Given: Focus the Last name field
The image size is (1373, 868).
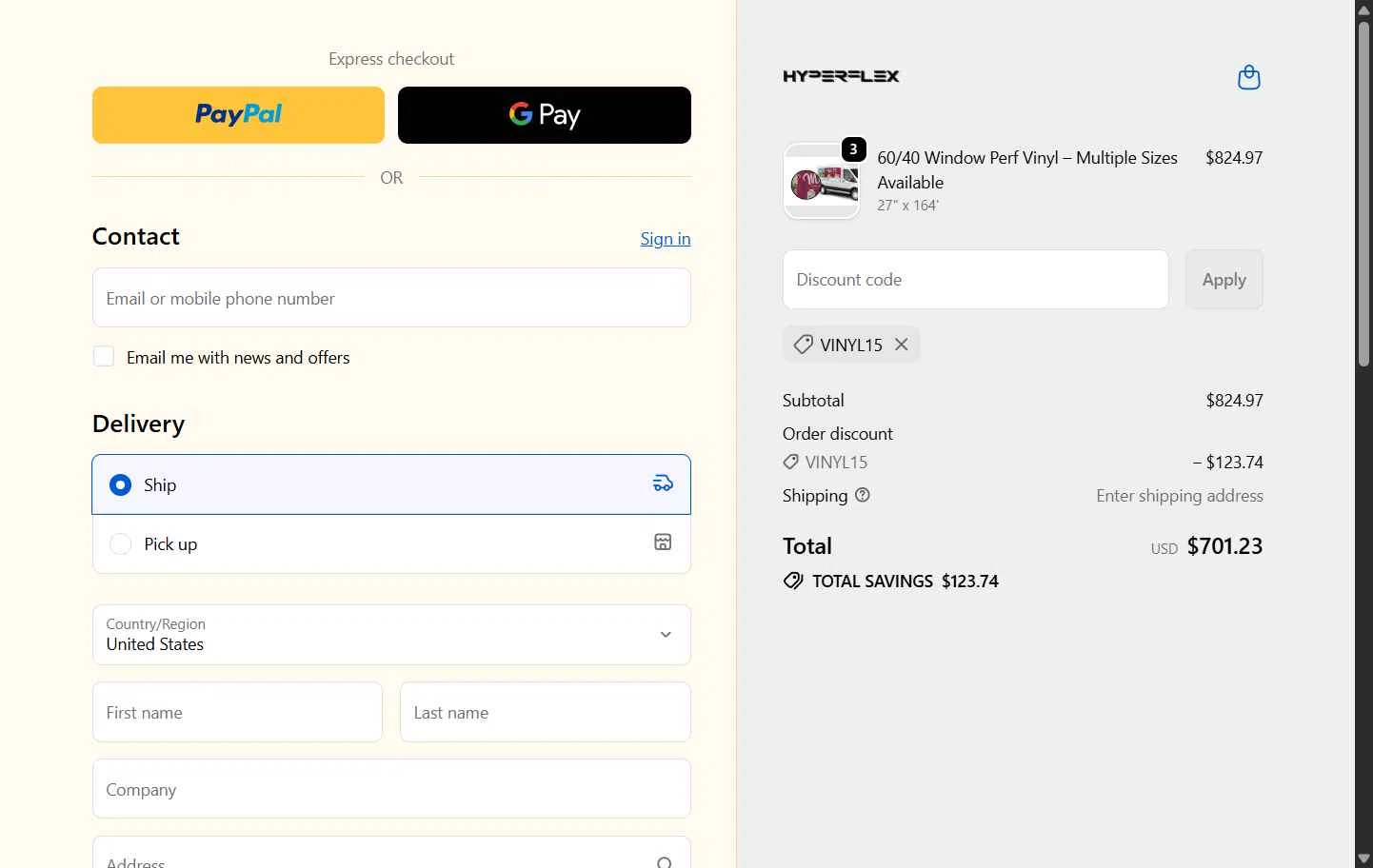Looking at the screenshot, I should point(546,712).
